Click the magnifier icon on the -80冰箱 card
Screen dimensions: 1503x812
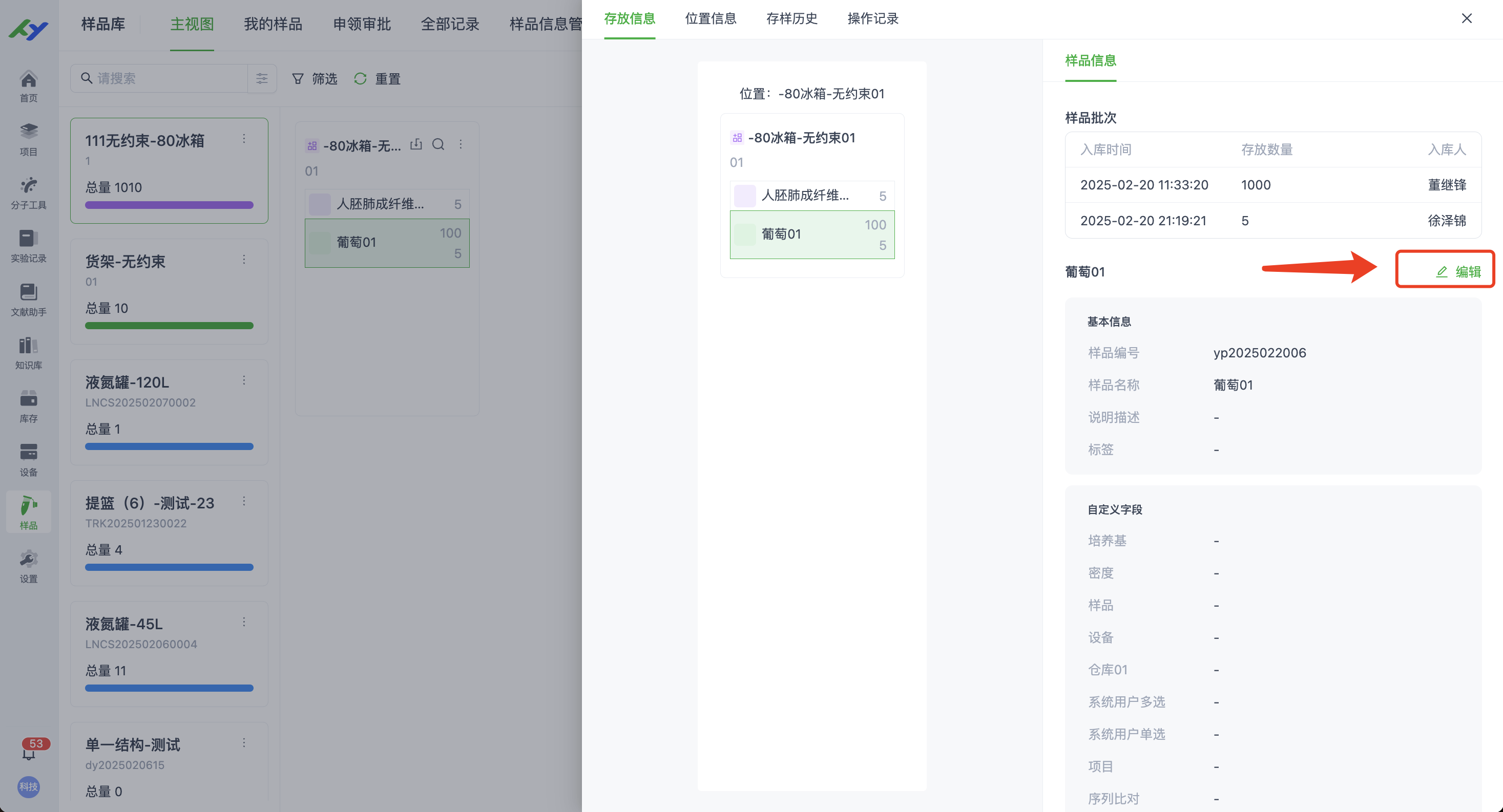click(x=438, y=144)
